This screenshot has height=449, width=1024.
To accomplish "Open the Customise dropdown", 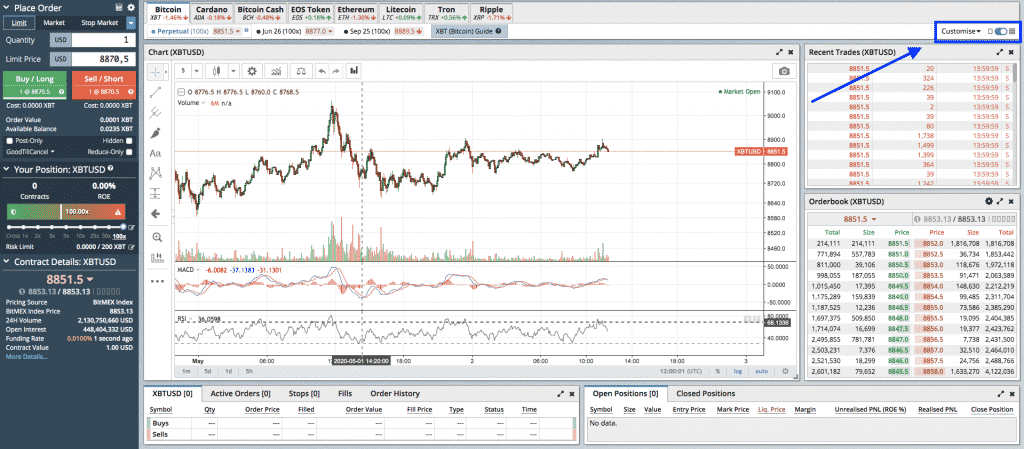I will (961, 31).
